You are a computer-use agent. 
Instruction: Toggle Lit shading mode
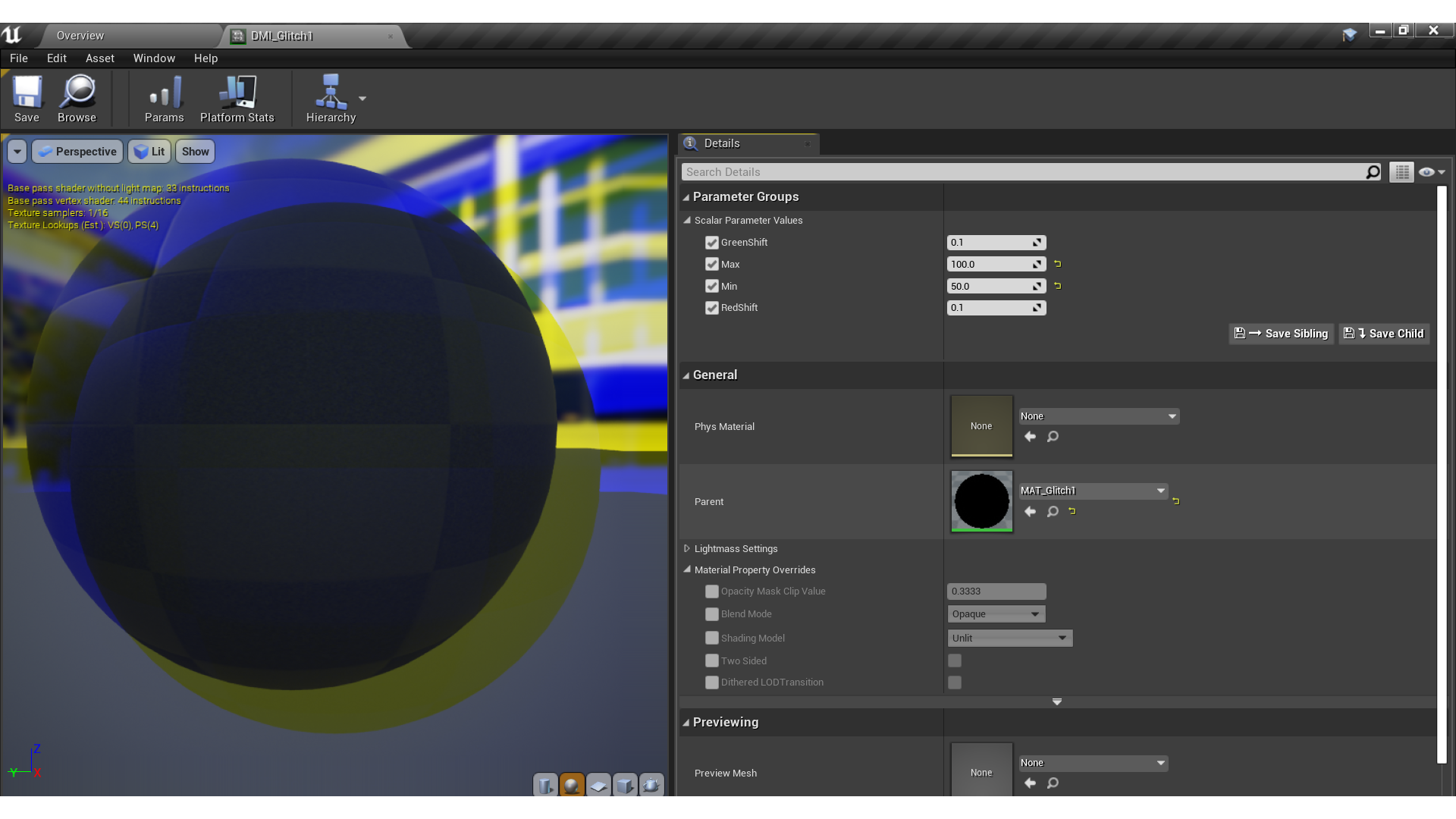150,151
